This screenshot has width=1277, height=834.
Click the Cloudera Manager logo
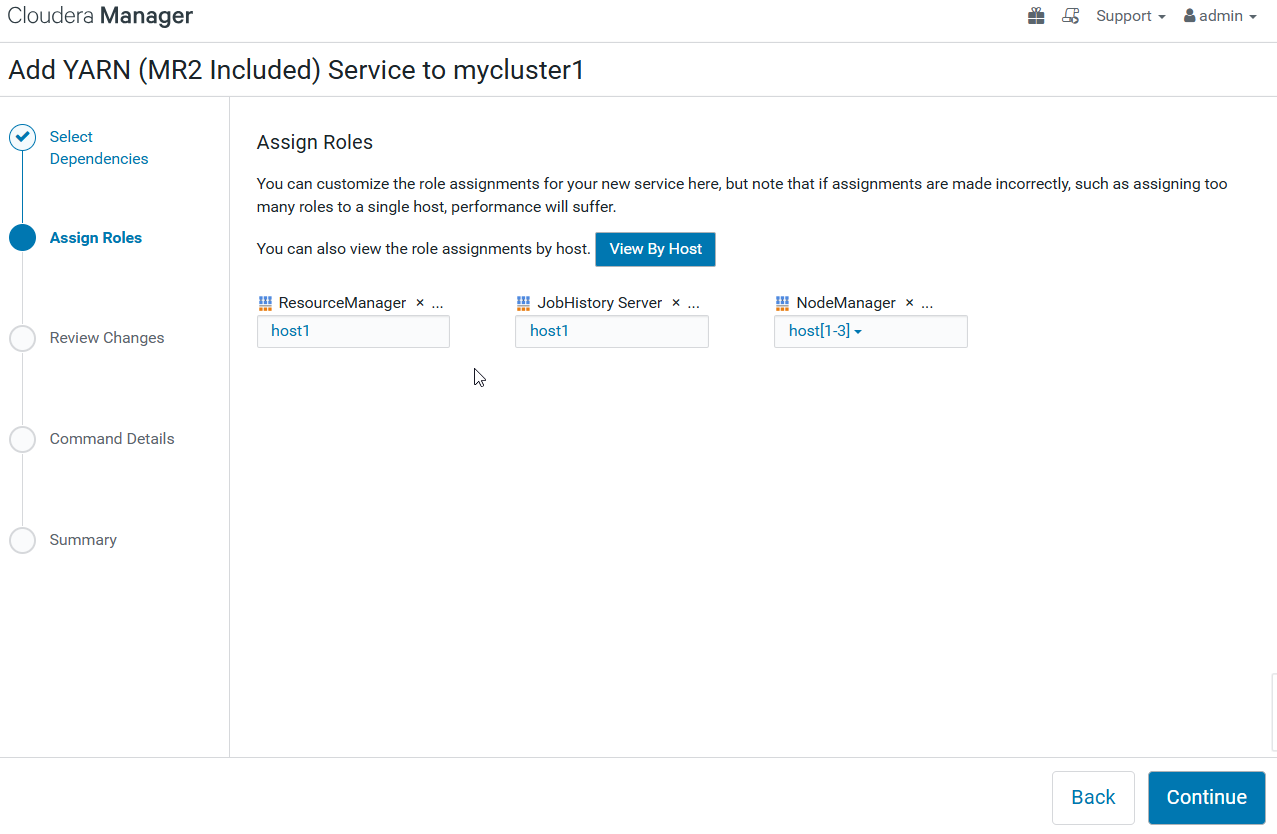pyautogui.click(x=100, y=16)
